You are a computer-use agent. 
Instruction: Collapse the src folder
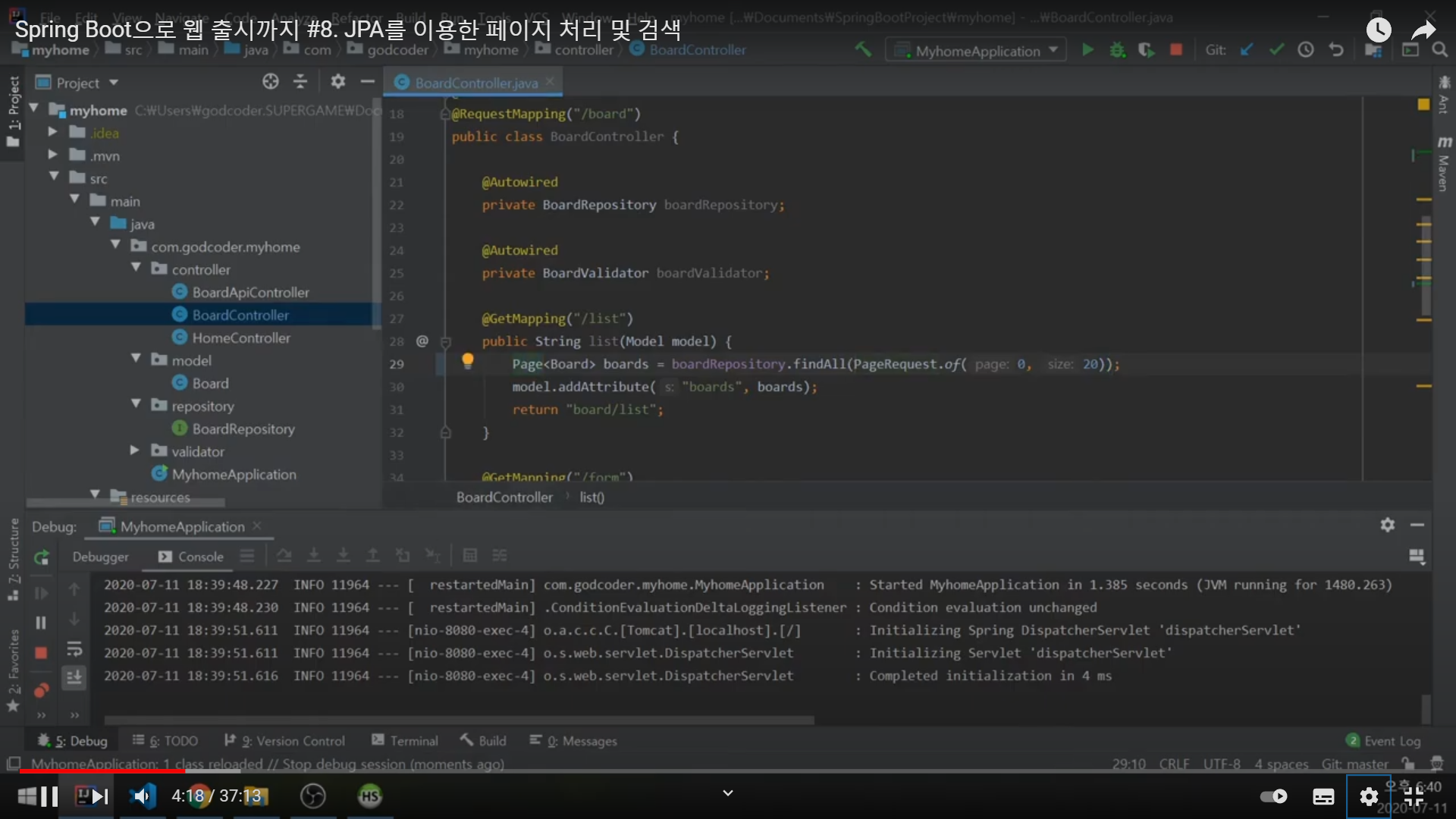click(x=54, y=177)
